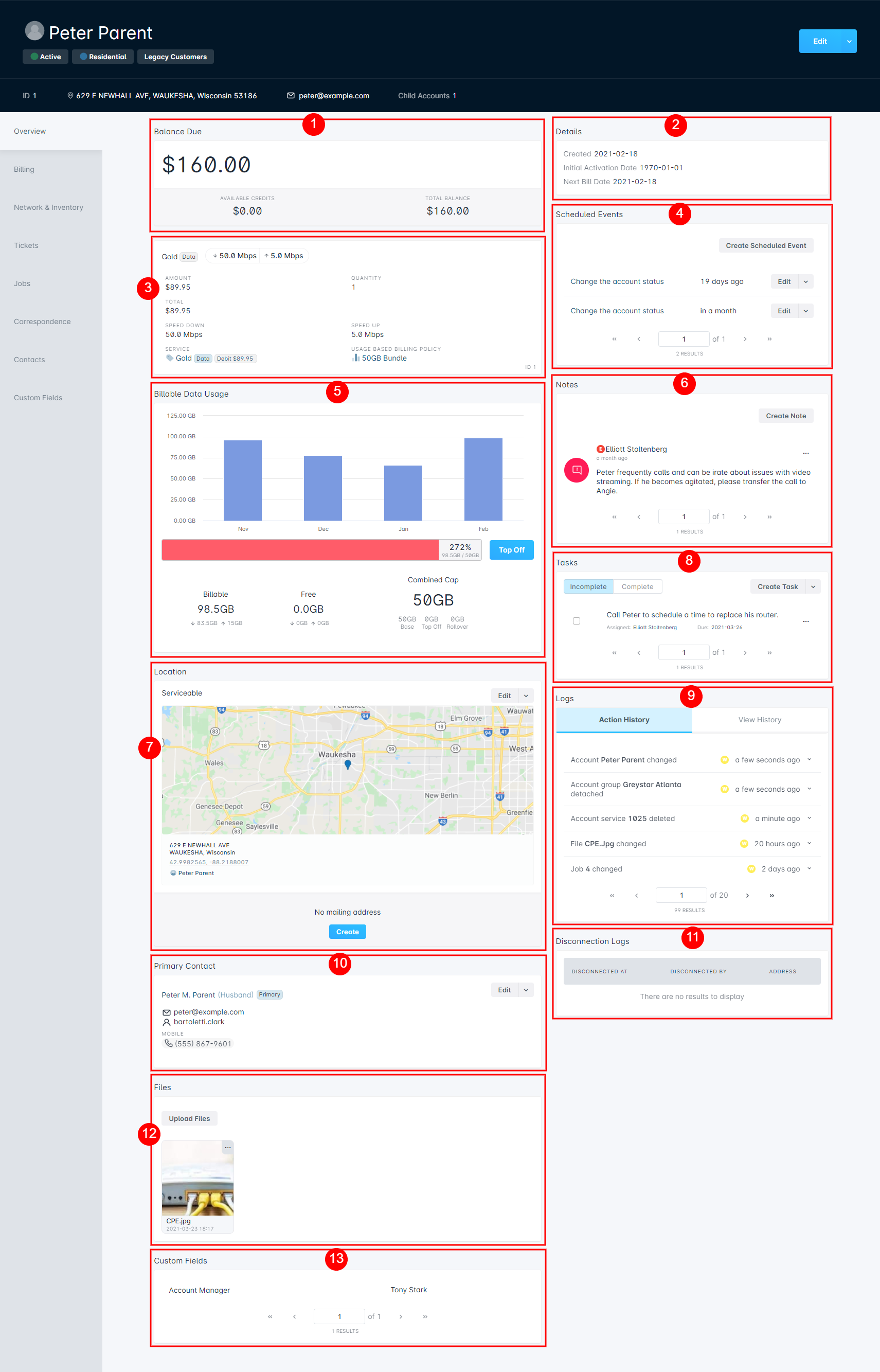
Task: Go to first page in Notes pagination
Action: click(614, 516)
